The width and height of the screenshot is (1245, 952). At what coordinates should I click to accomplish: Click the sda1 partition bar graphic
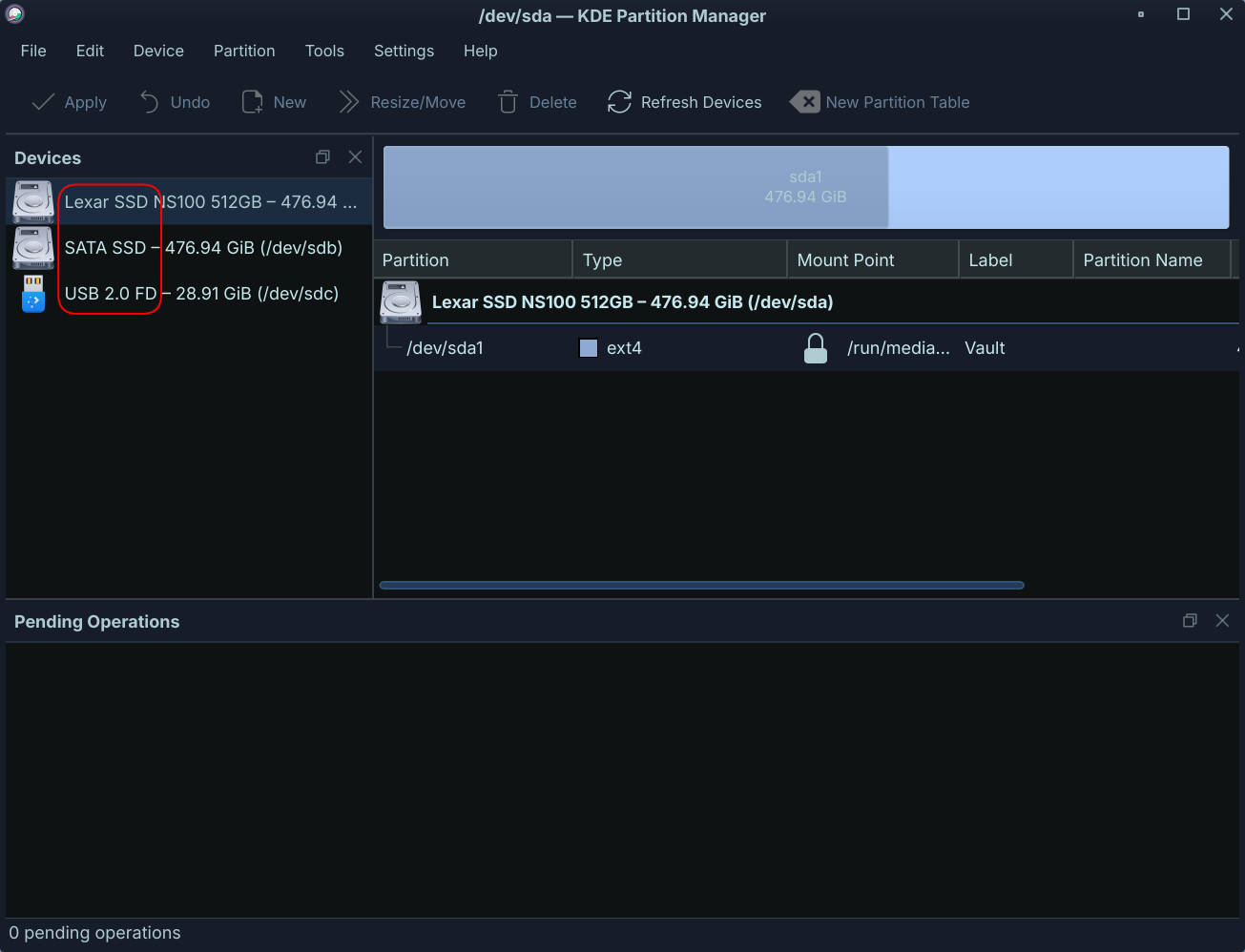[805, 187]
